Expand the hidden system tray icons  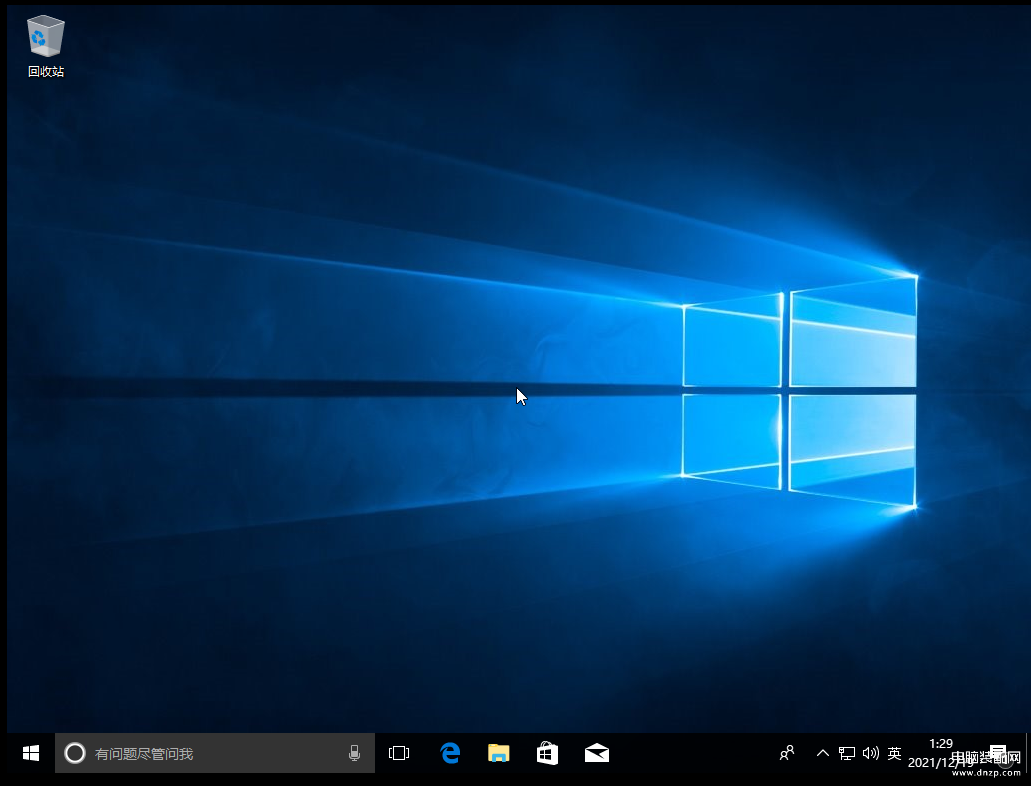pyautogui.click(x=823, y=753)
